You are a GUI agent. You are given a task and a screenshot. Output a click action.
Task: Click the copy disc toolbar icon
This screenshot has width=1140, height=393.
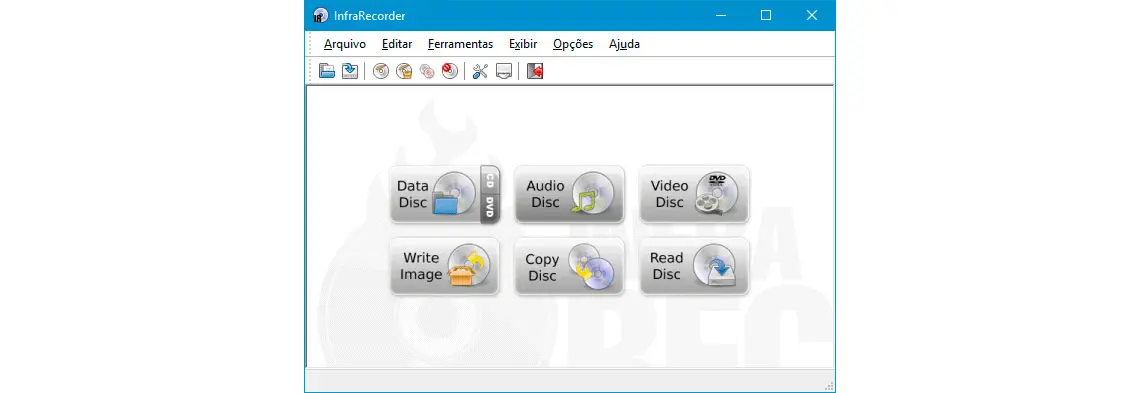coord(427,70)
